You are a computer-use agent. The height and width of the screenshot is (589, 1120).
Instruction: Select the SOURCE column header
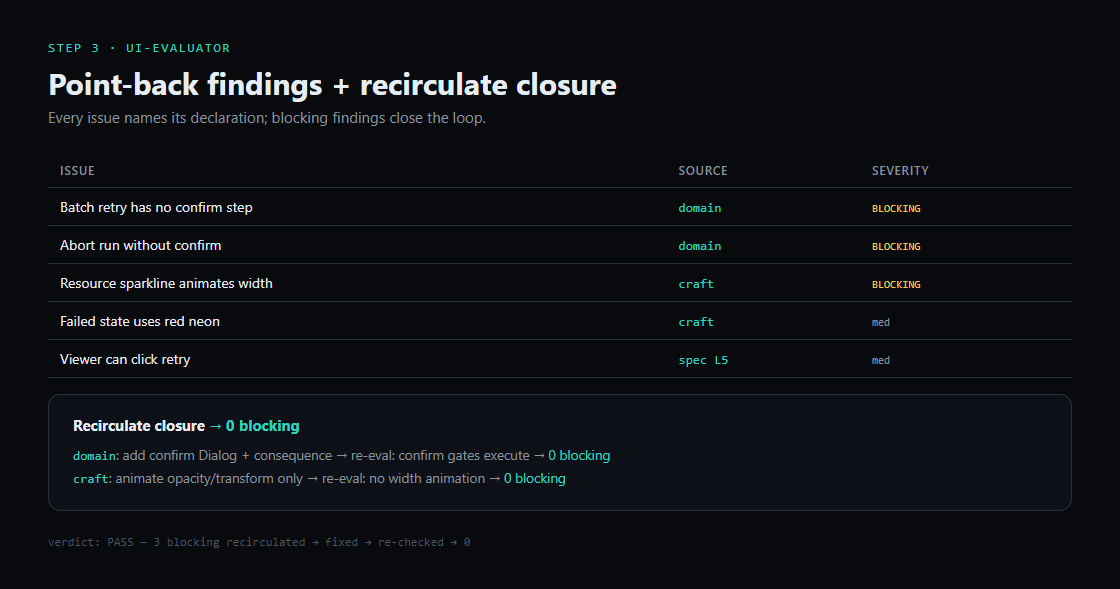point(702,171)
